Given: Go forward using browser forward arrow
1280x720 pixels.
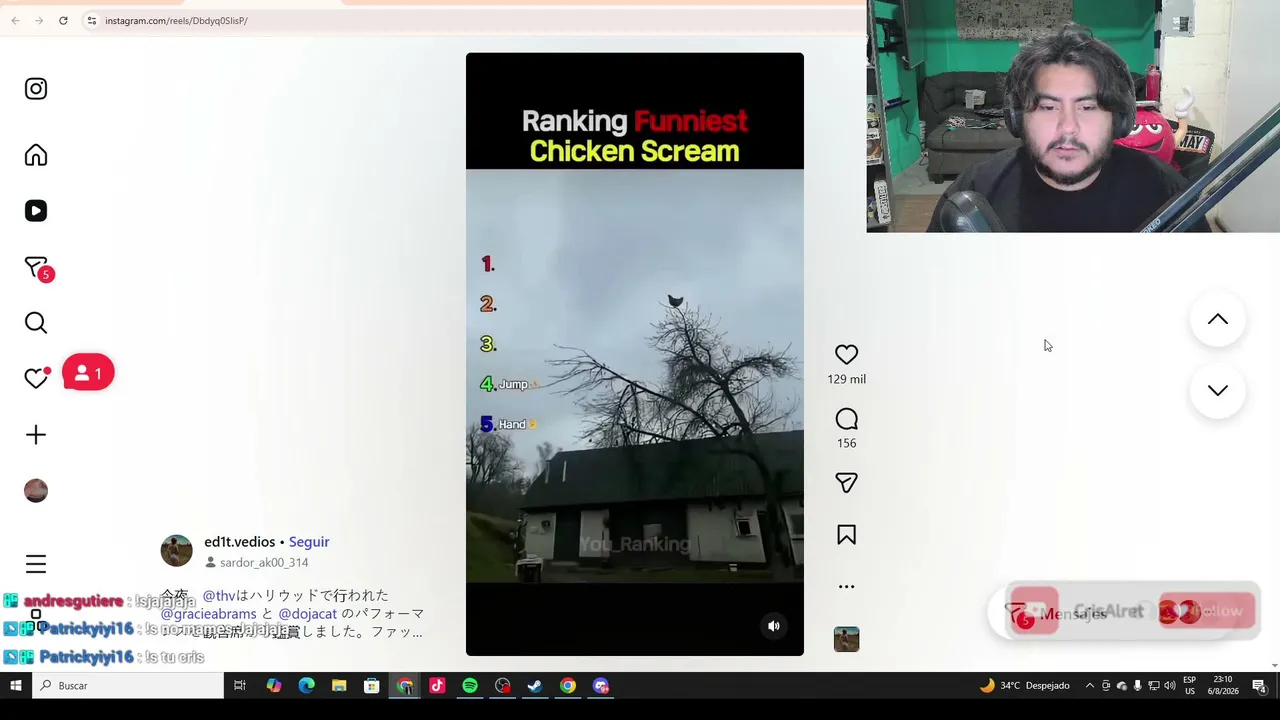Looking at the screenshot, I should [x=39, y=20].
